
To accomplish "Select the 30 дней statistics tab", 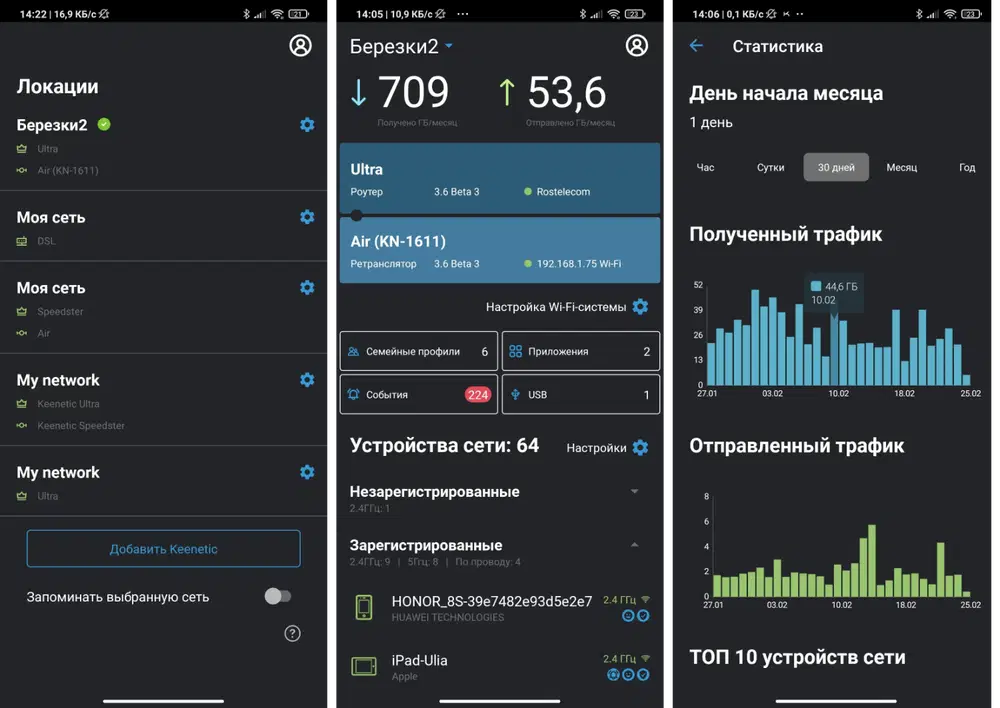I will [x=836, y=167].
